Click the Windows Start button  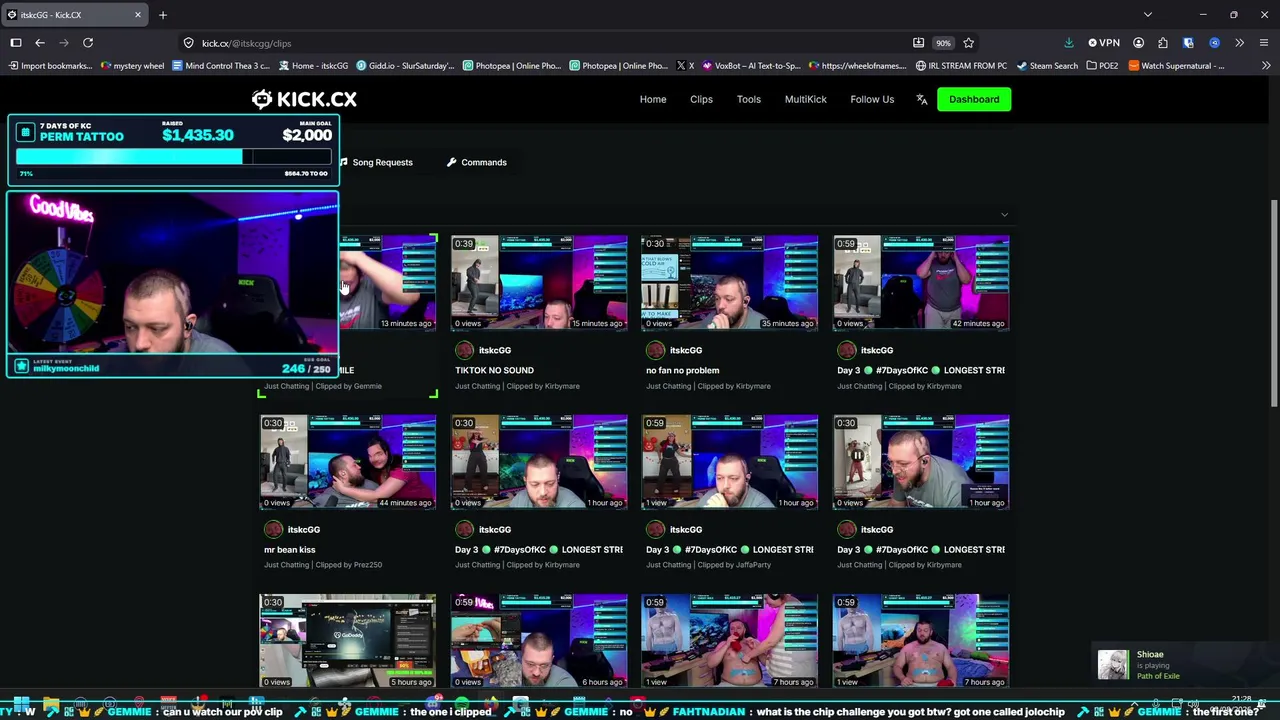[x=21, y=704]
